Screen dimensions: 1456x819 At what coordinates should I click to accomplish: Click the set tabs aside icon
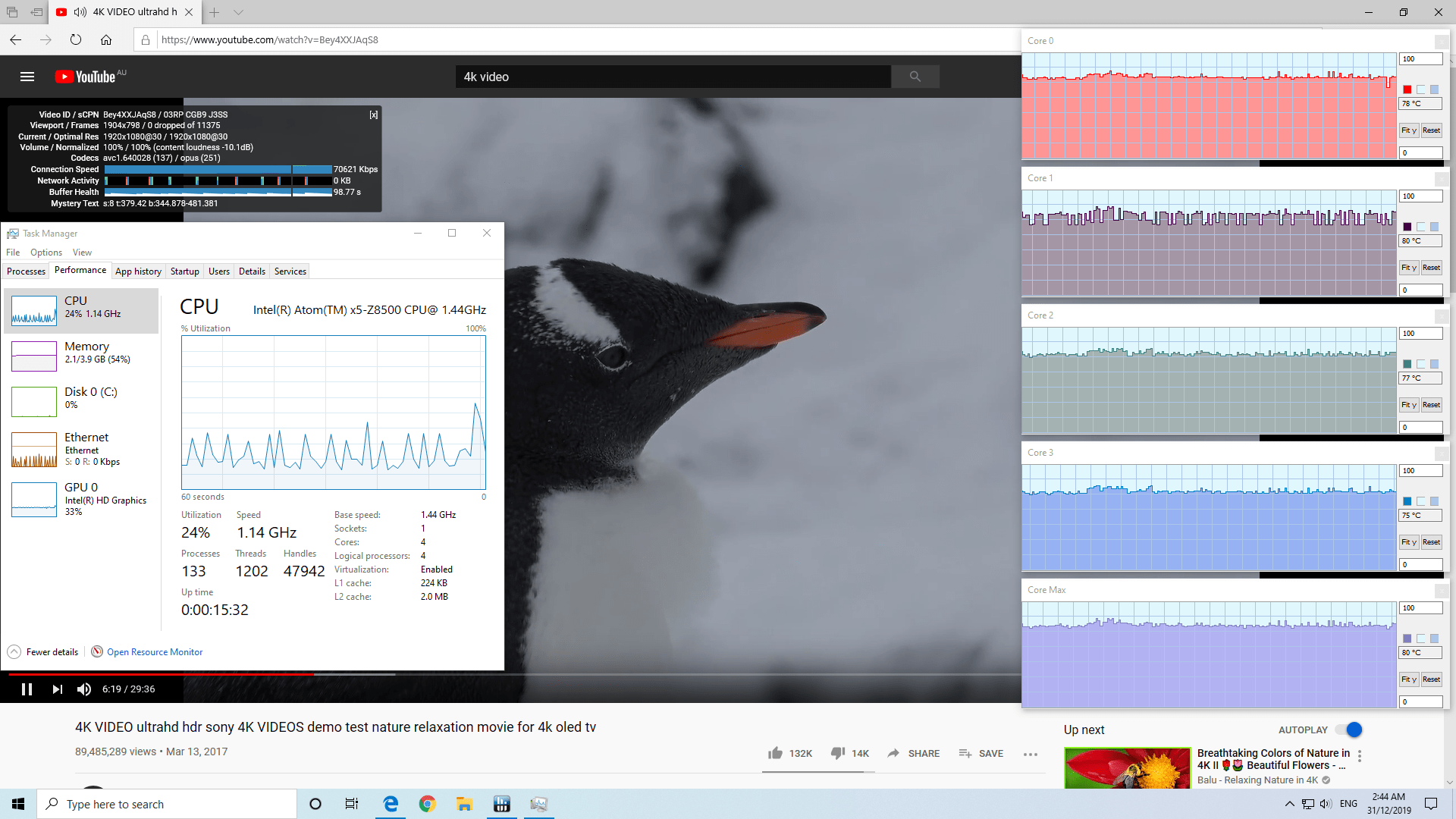36,12
